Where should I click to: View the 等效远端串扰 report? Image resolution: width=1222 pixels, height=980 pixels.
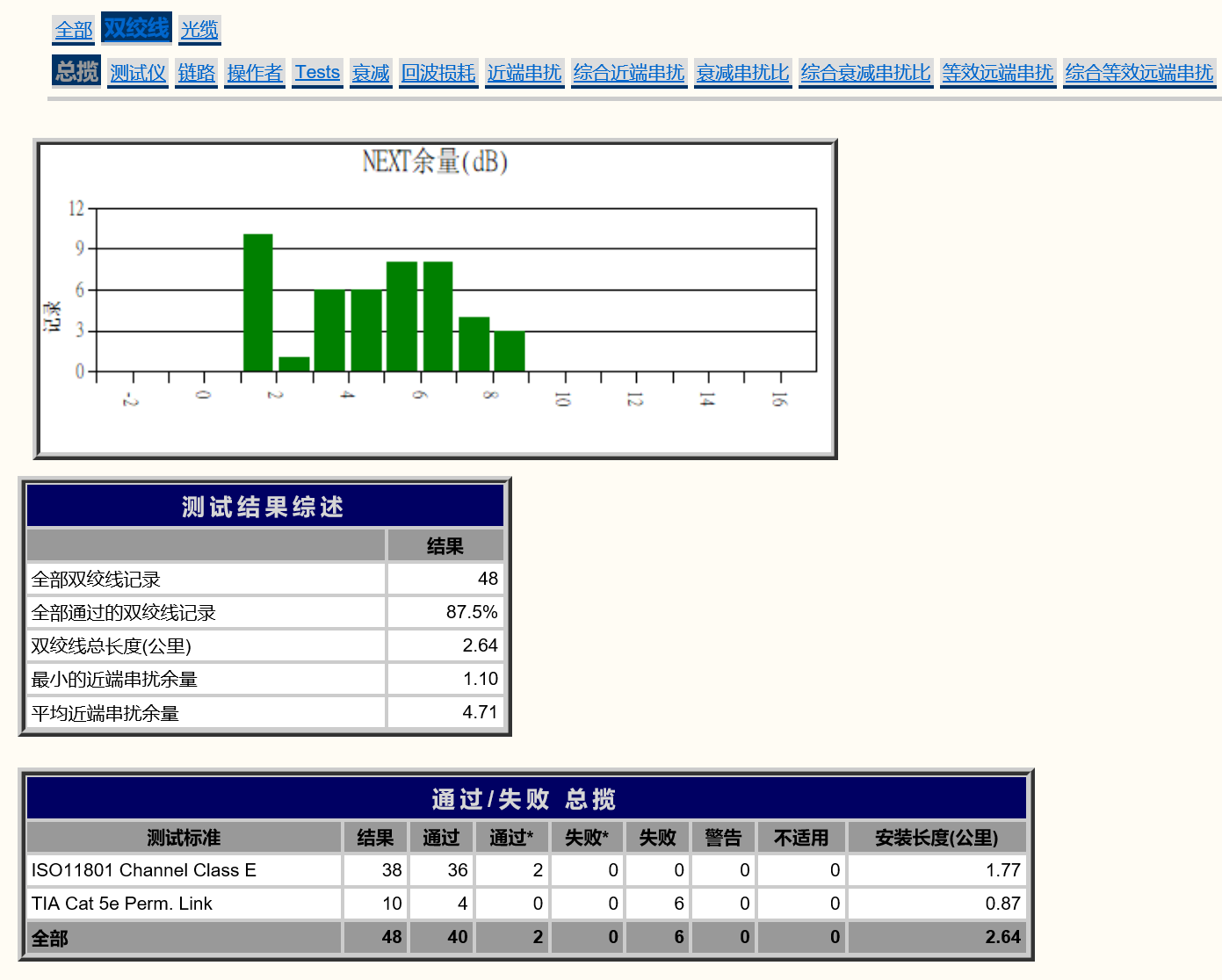998,73
